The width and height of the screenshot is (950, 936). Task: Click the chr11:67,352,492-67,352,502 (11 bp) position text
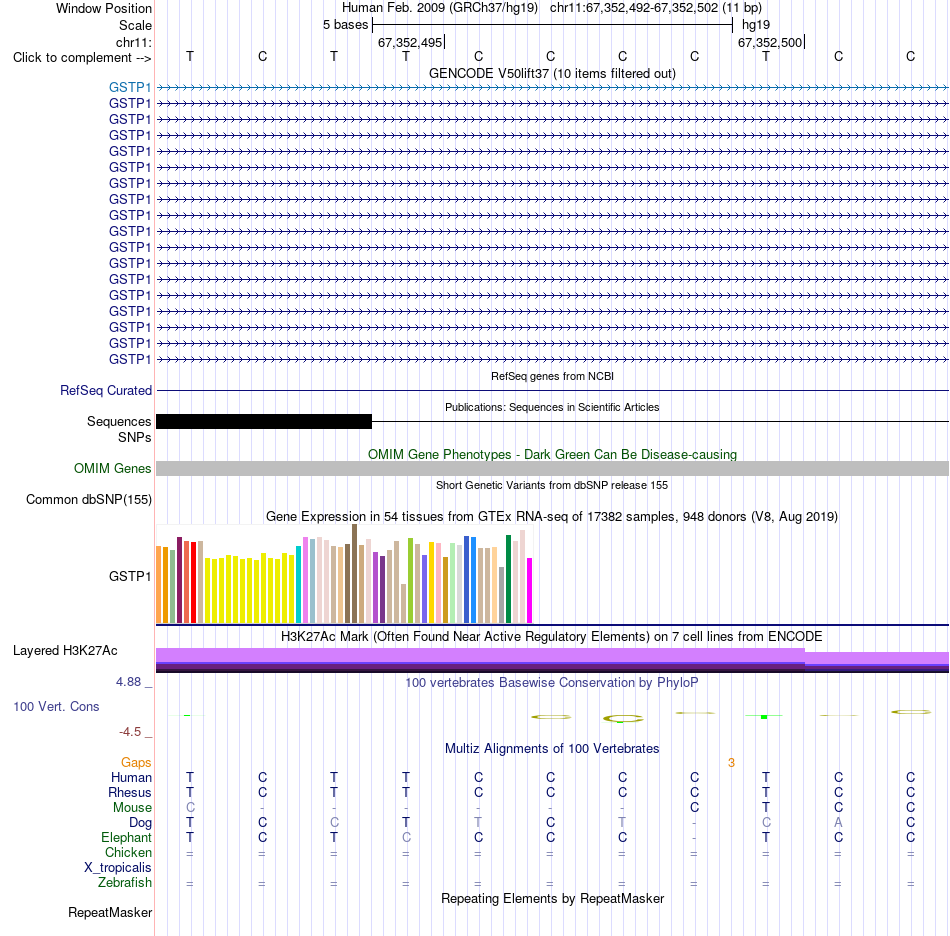(x=656, y=8)
